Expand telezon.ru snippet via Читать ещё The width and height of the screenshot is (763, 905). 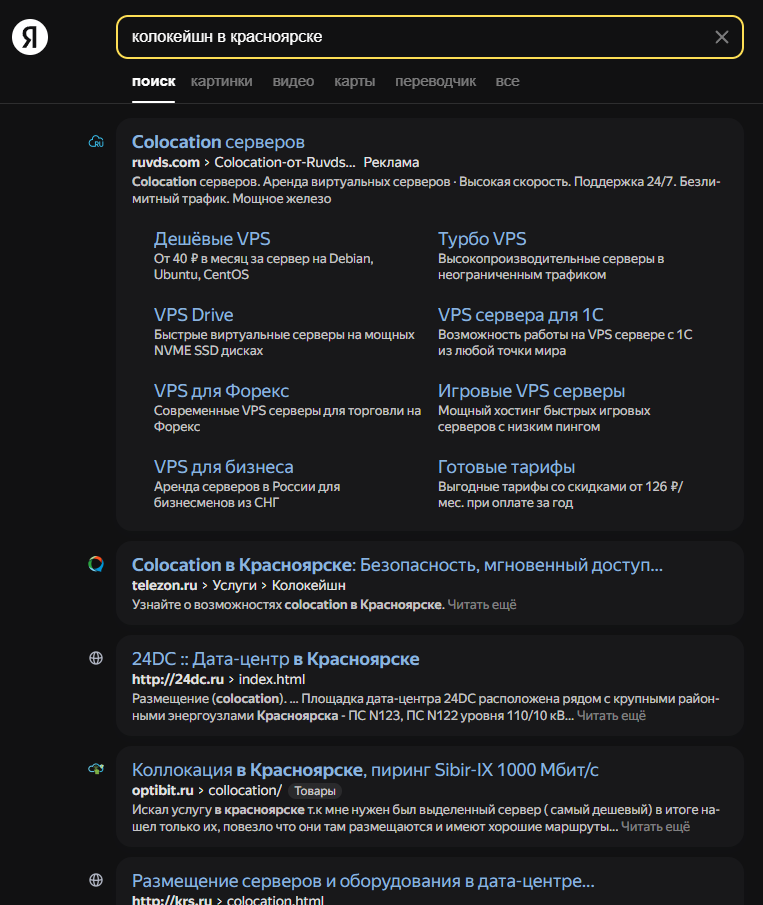click(x=482, y=605)
